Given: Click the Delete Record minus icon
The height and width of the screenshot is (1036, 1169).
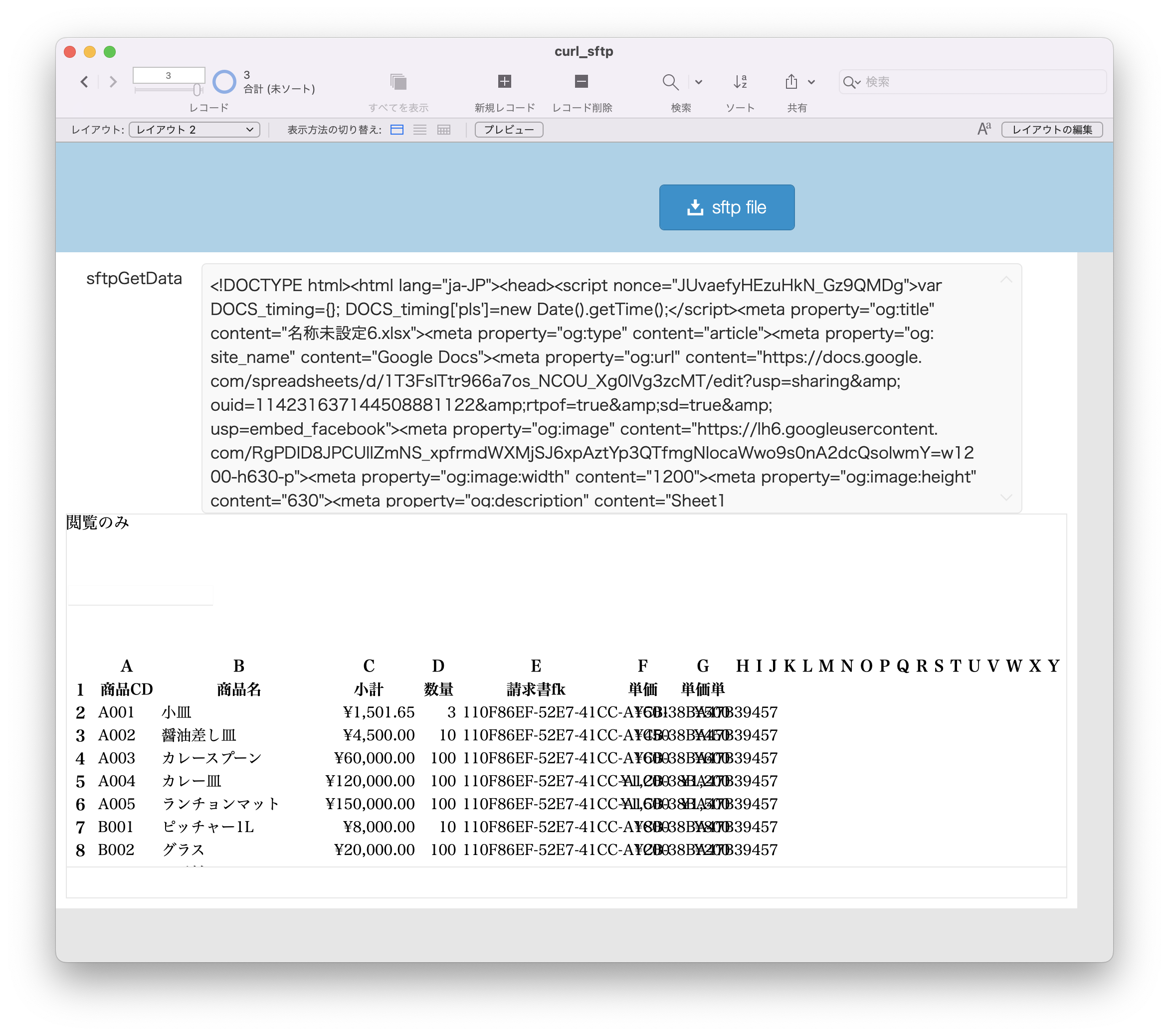Looking at the screenshot, I should click(581, 82).
